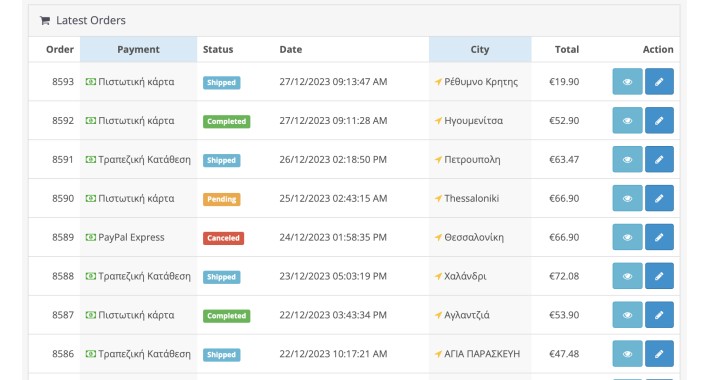View order 8588 with the eye icon

click(627, 276)
